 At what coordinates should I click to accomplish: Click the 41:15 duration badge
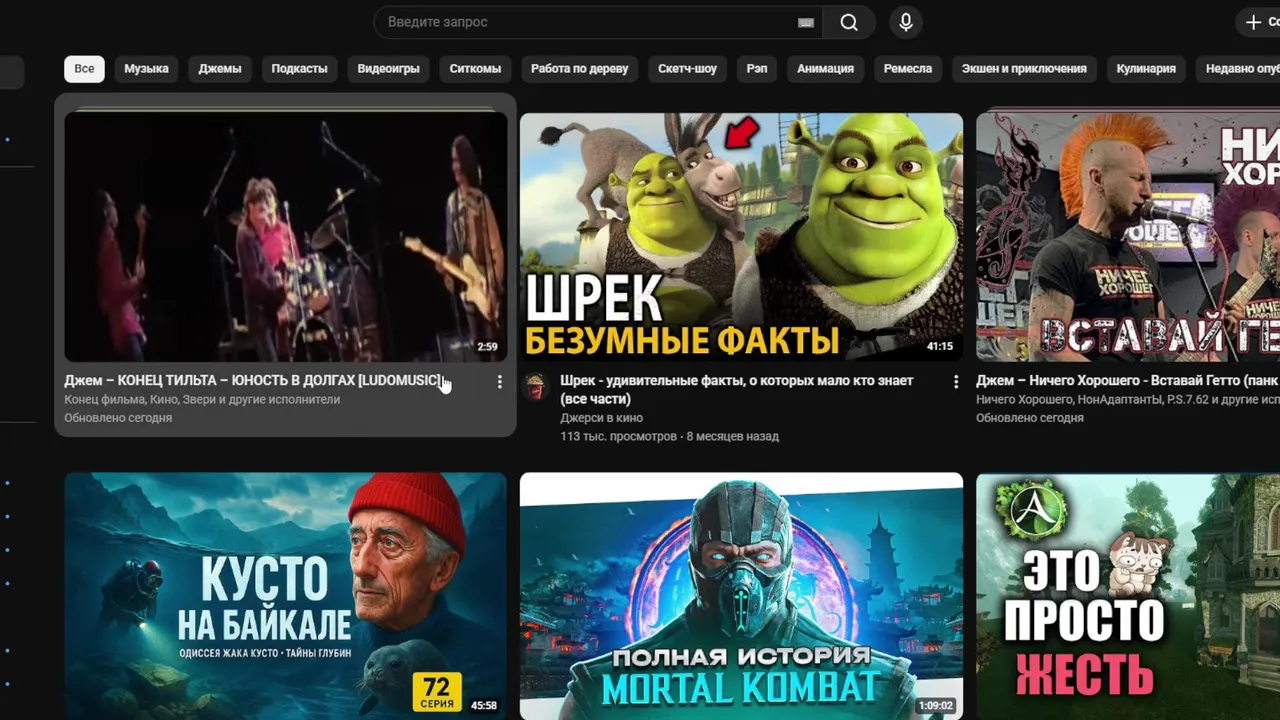(940, 347)
